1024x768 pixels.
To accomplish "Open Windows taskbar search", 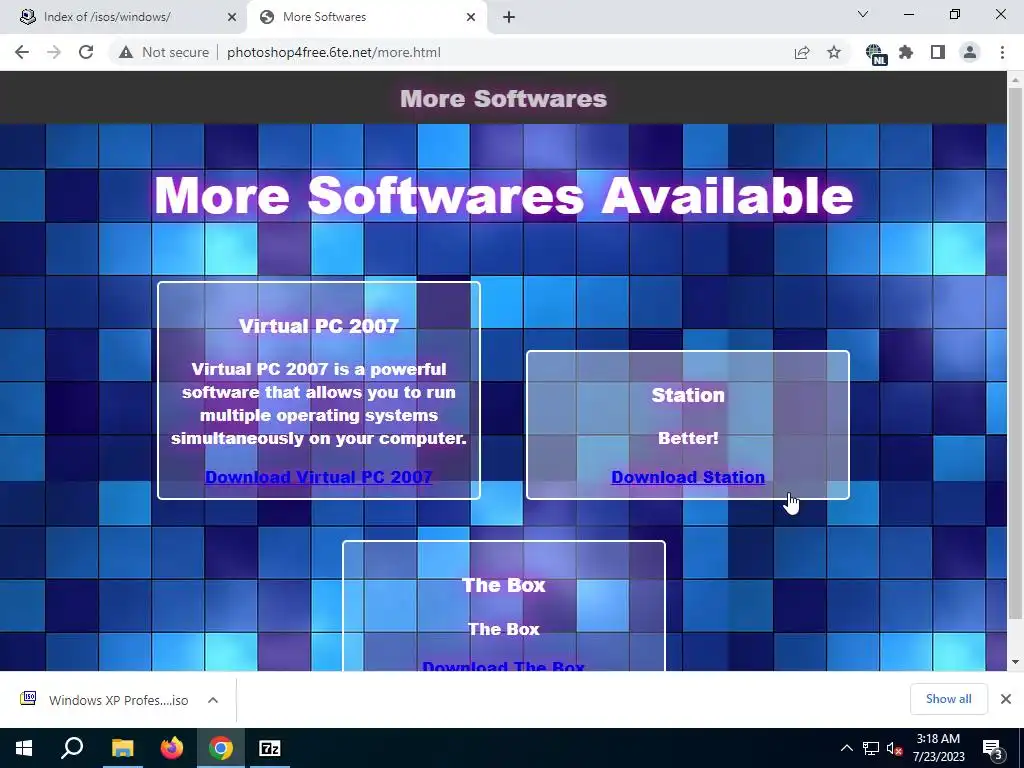I will 72,748.
